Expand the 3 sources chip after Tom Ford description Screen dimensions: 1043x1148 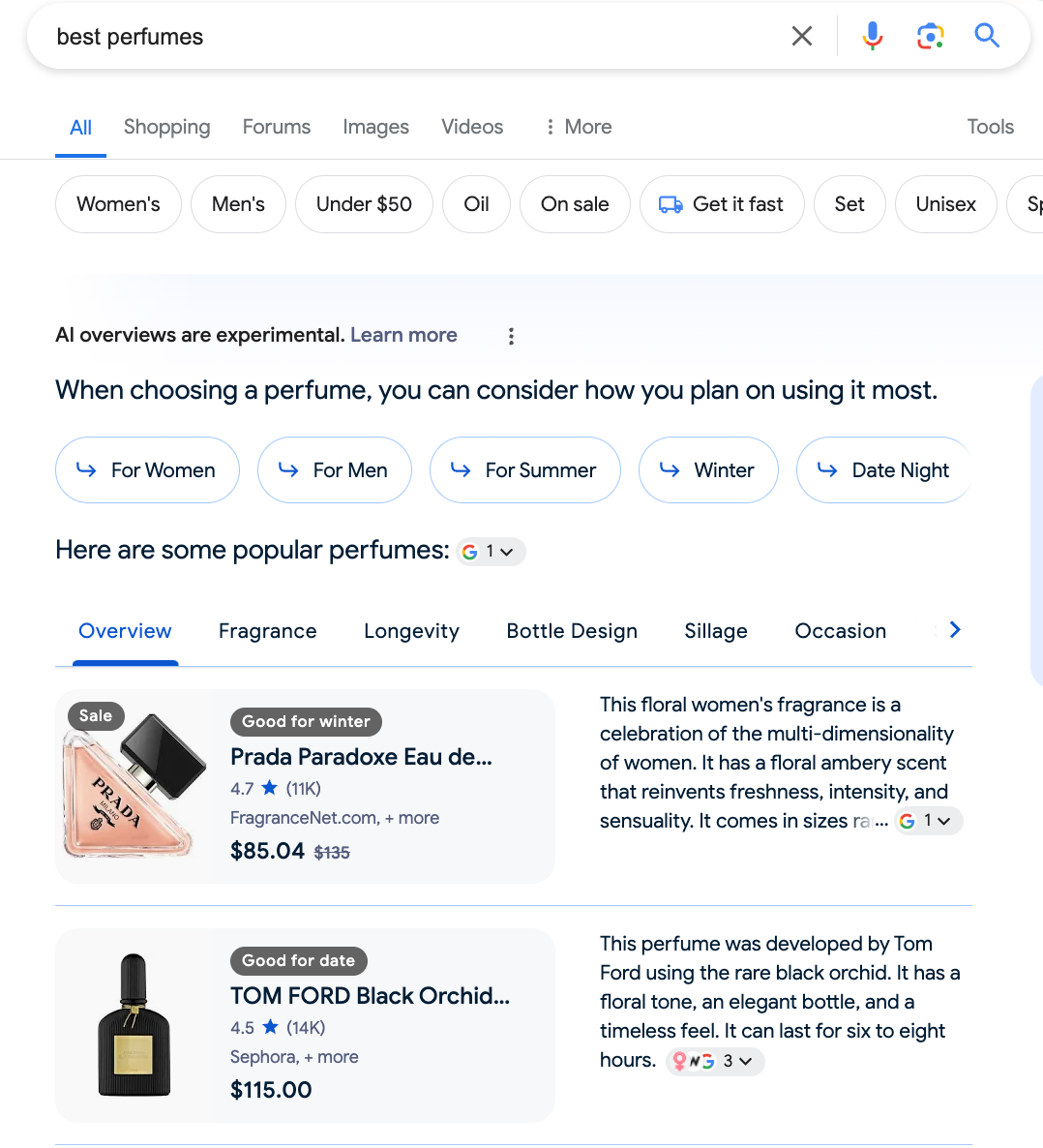tap(715, 1061)
